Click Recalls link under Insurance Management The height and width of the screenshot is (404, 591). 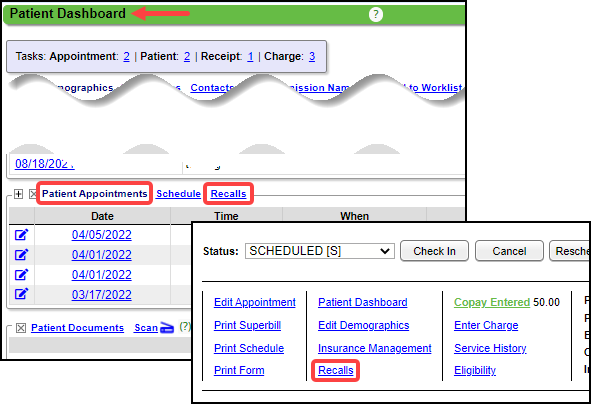point(336,370)
